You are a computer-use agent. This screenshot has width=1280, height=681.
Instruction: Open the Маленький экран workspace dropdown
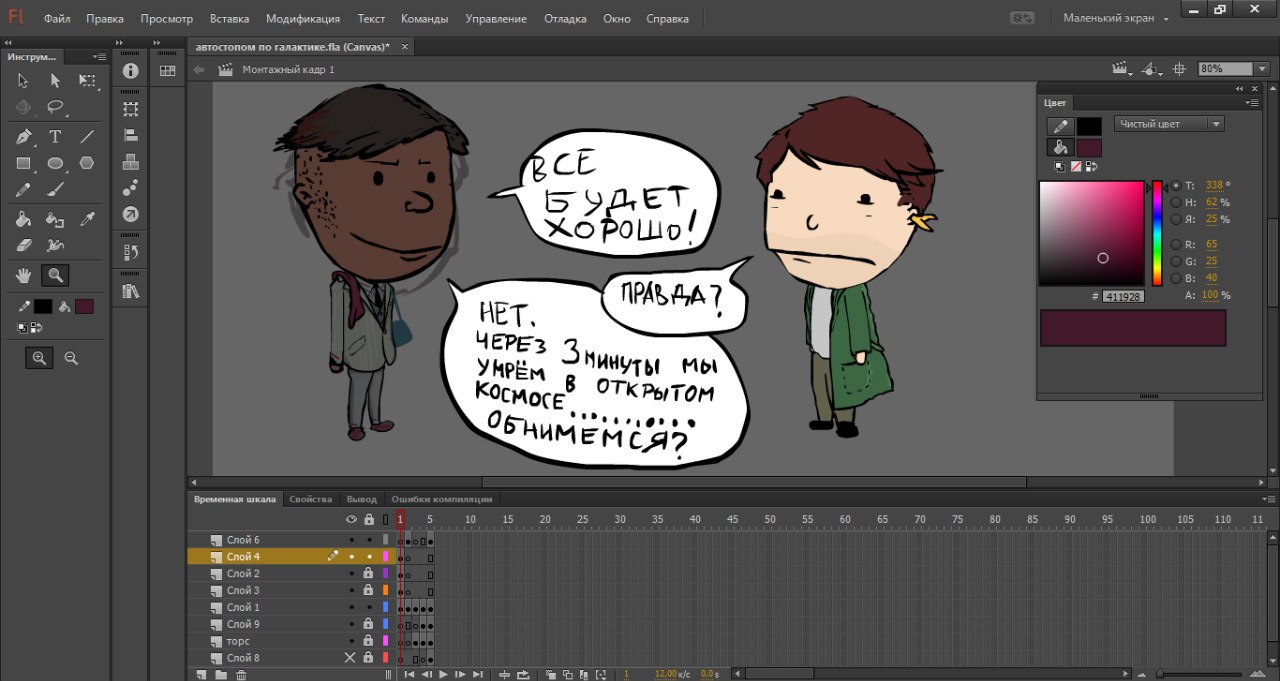(x=1116, y=18)
